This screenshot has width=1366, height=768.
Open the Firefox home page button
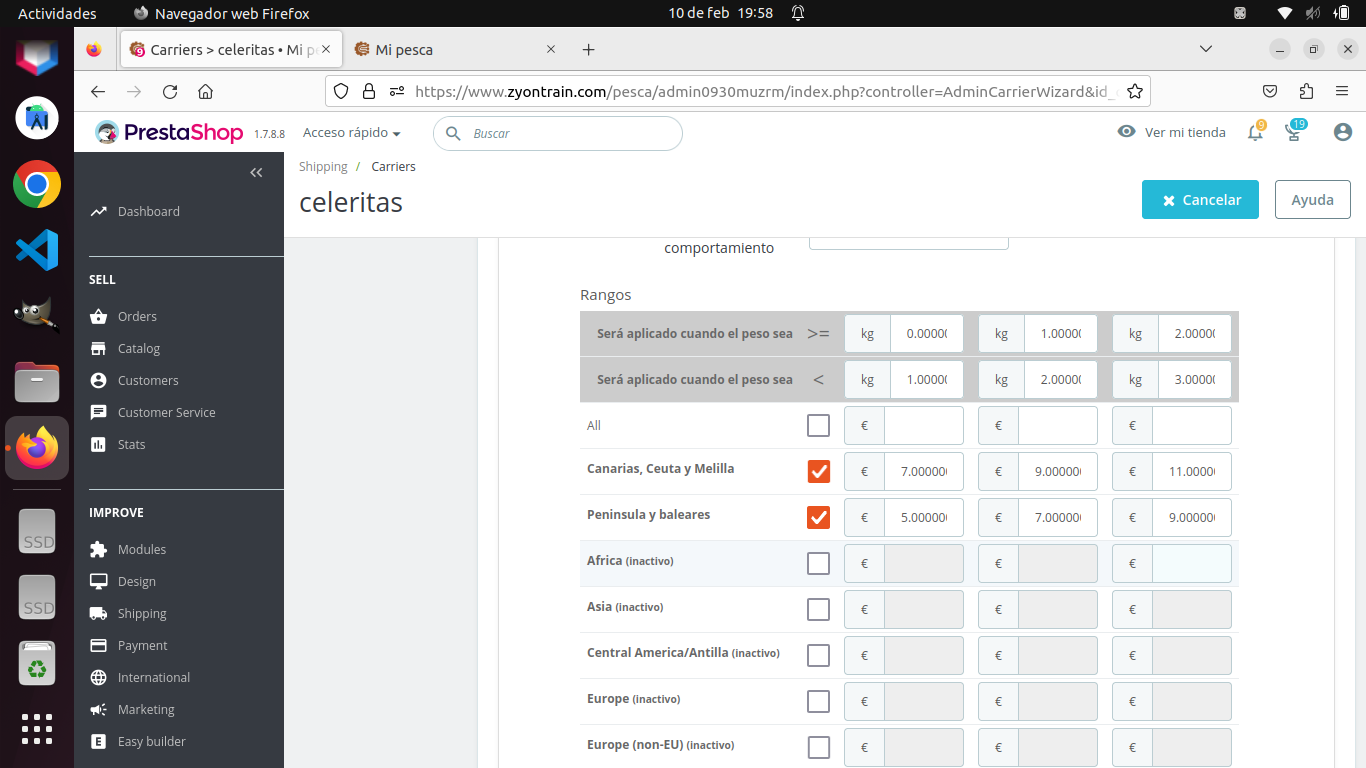(x=205, y=91)
